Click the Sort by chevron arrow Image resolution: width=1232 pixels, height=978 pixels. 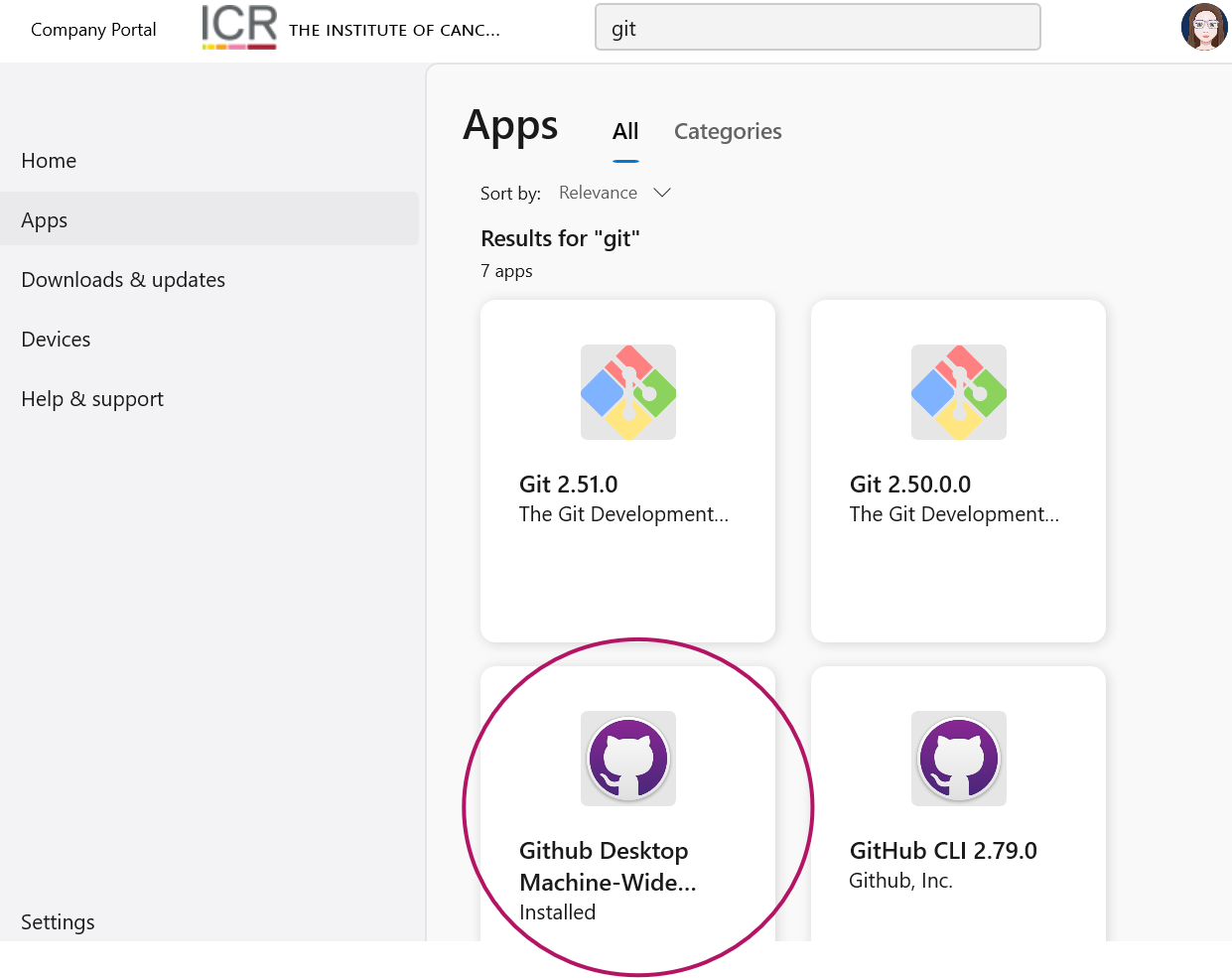click(x=662, y=193)
